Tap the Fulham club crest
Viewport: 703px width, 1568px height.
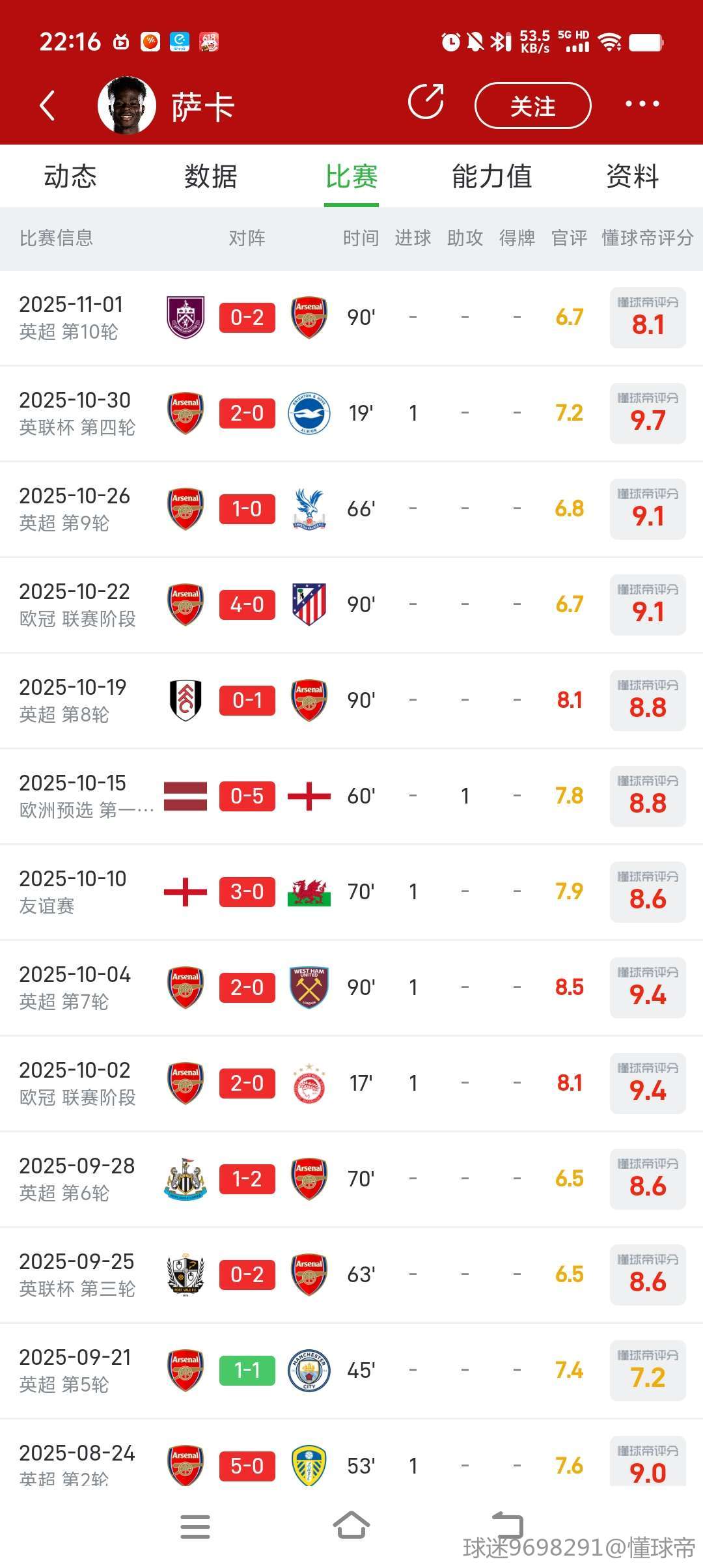(186, 700)
